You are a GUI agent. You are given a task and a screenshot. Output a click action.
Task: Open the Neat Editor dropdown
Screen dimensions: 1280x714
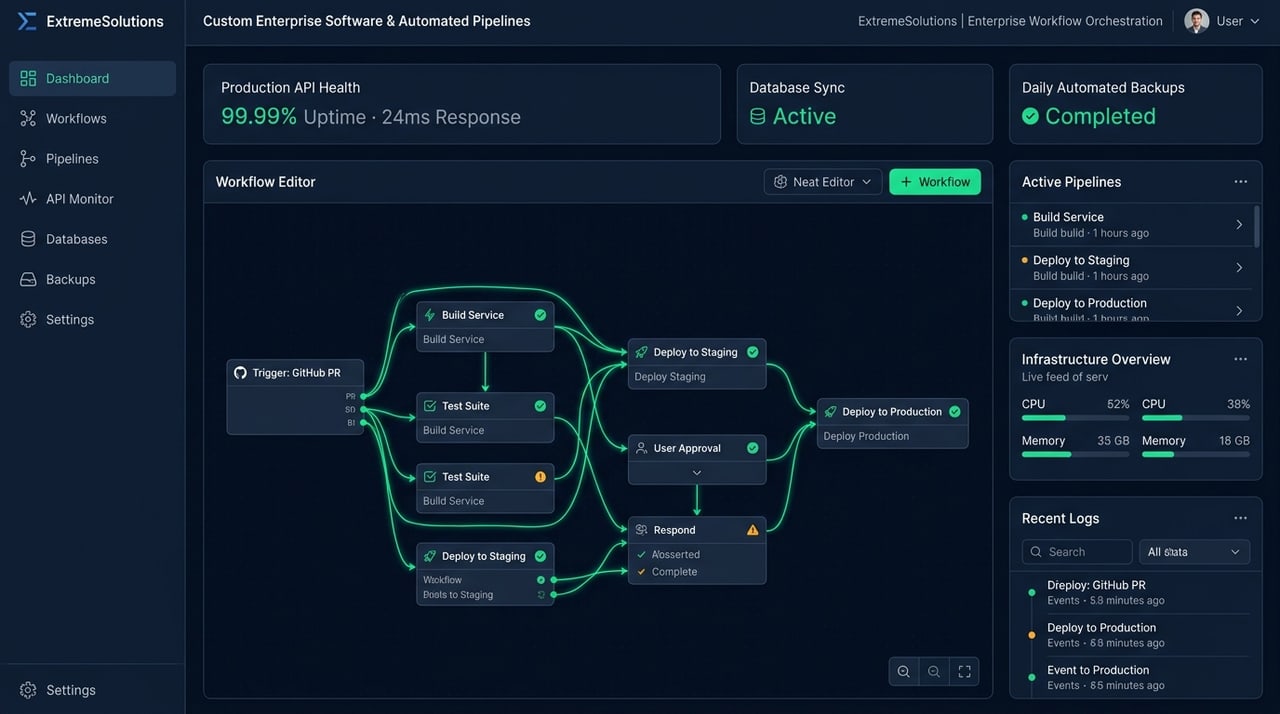(823, 182)
